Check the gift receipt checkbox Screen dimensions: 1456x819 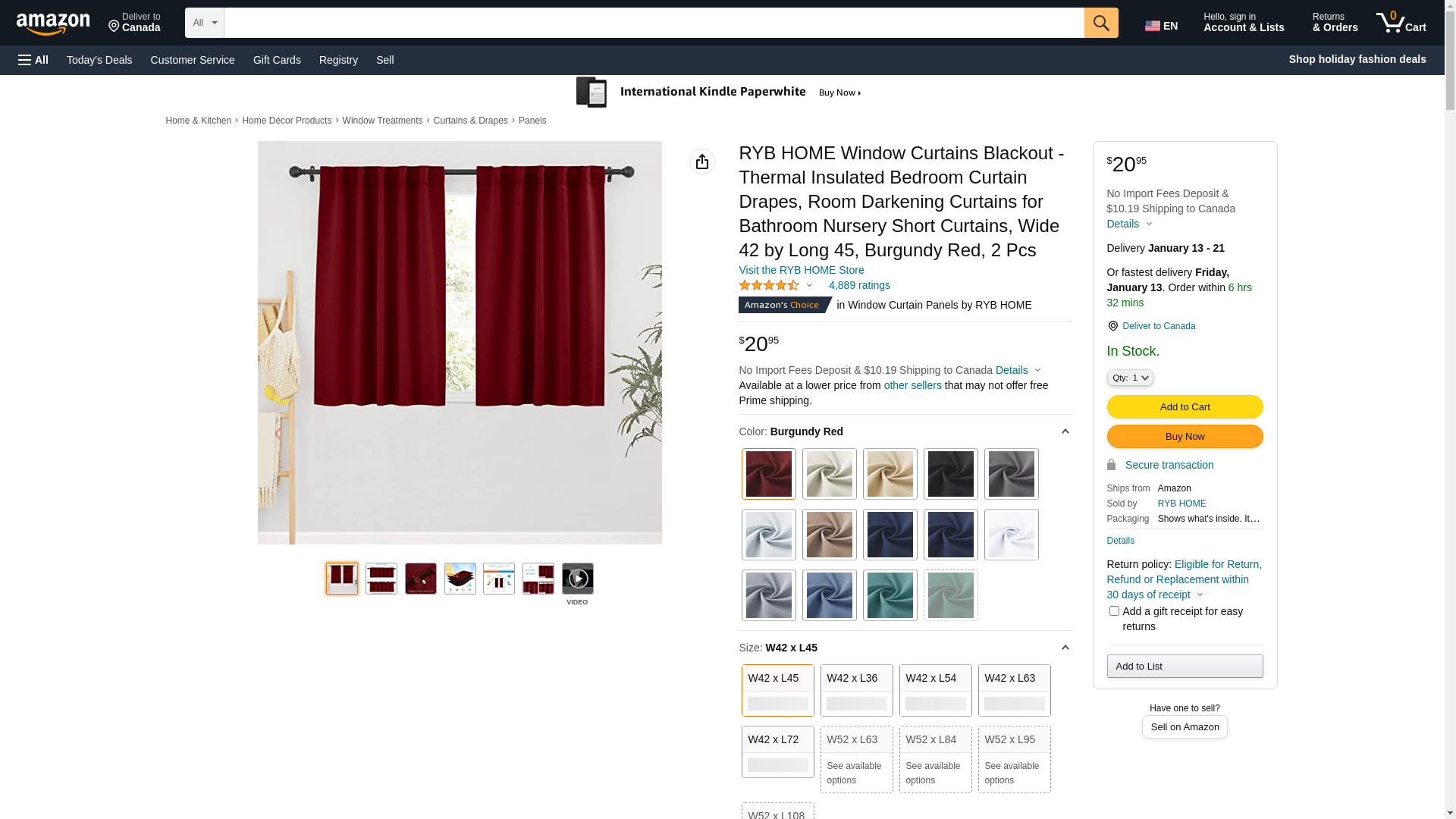pyautogui.click(x=1114, y=611)
